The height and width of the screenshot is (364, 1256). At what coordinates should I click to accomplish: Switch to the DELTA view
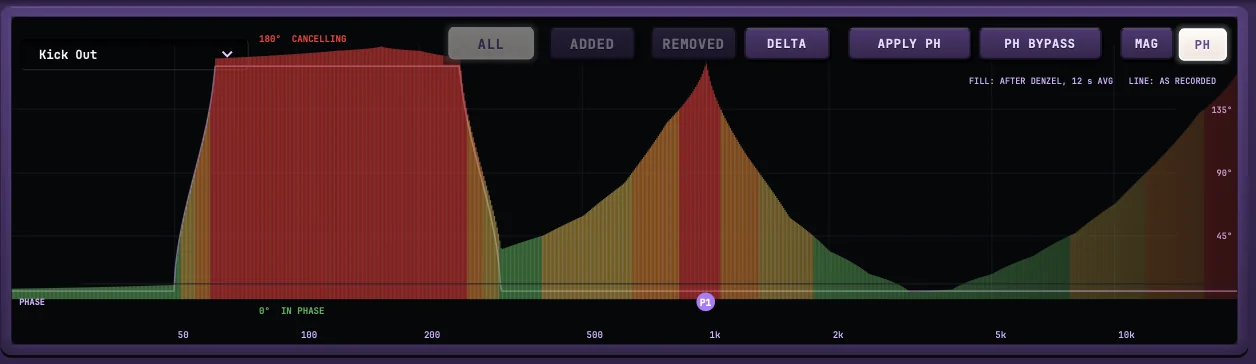tap(787, 44)
